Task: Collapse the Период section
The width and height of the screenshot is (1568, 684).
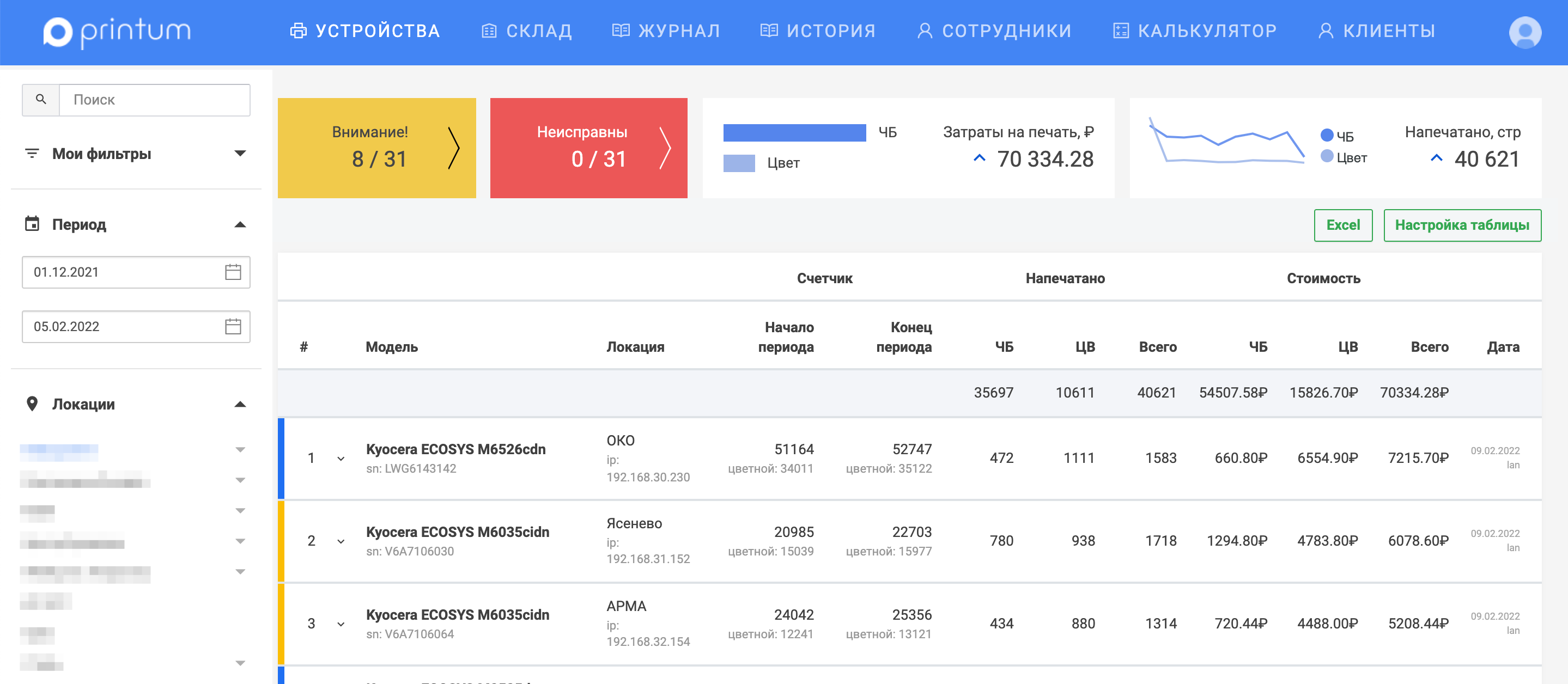Action: point(240,224)
